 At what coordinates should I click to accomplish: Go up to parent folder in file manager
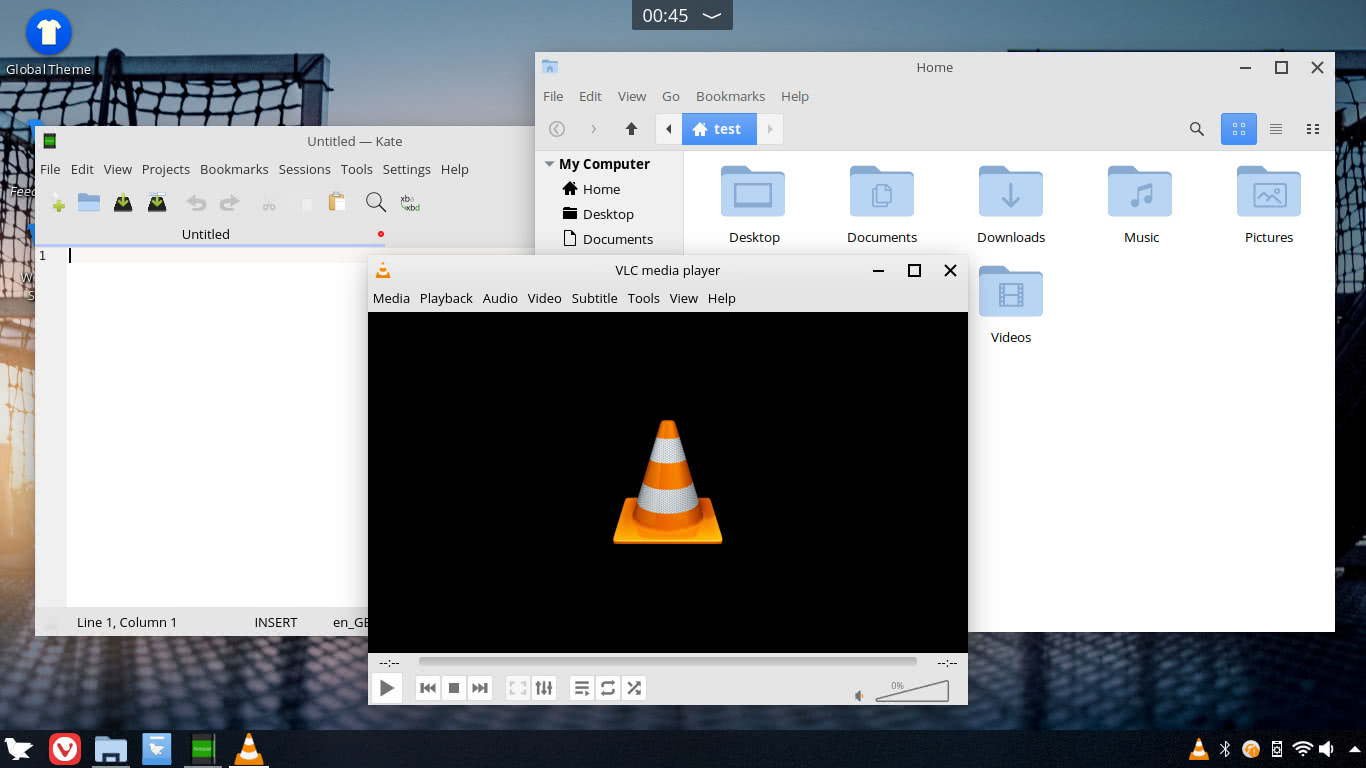pyautogui.click(x=631, y=129)
